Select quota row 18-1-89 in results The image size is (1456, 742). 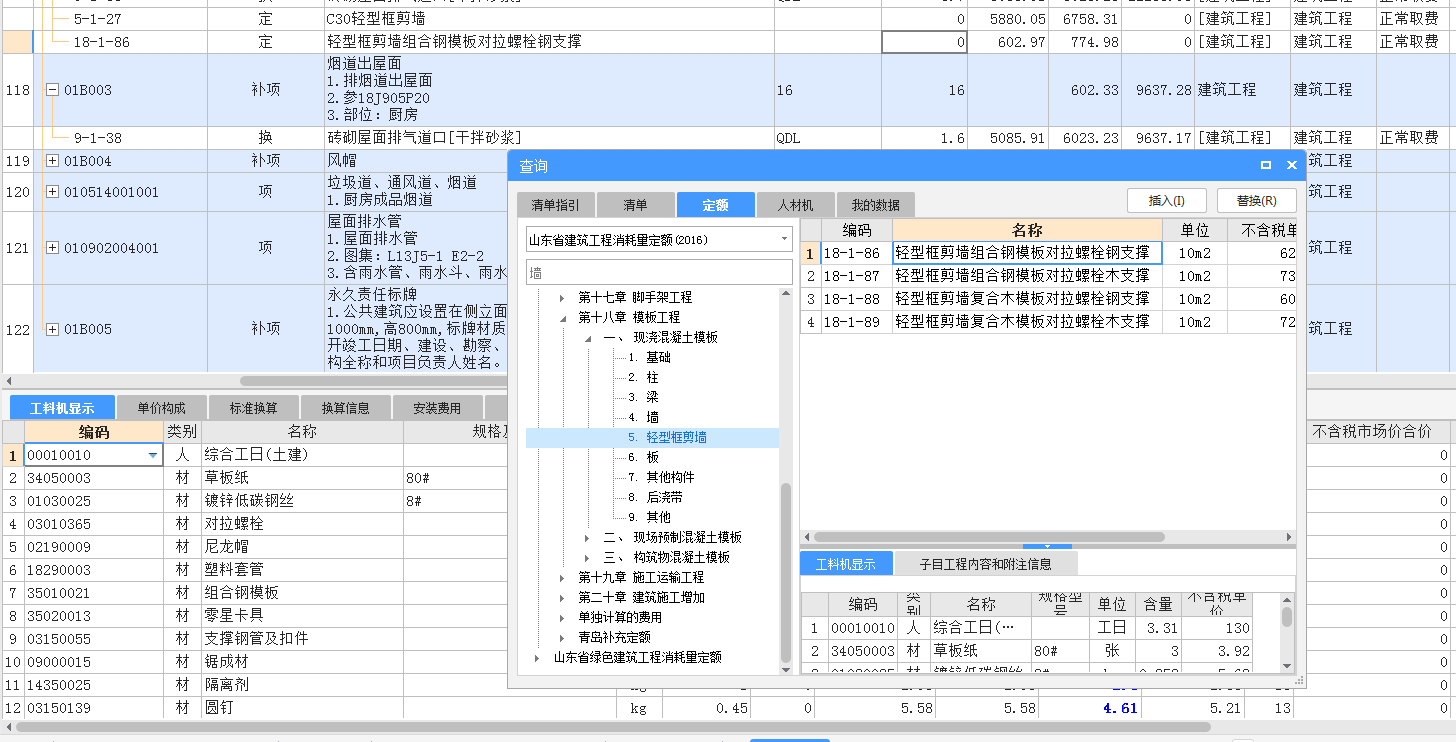(x=1048, y=322)
